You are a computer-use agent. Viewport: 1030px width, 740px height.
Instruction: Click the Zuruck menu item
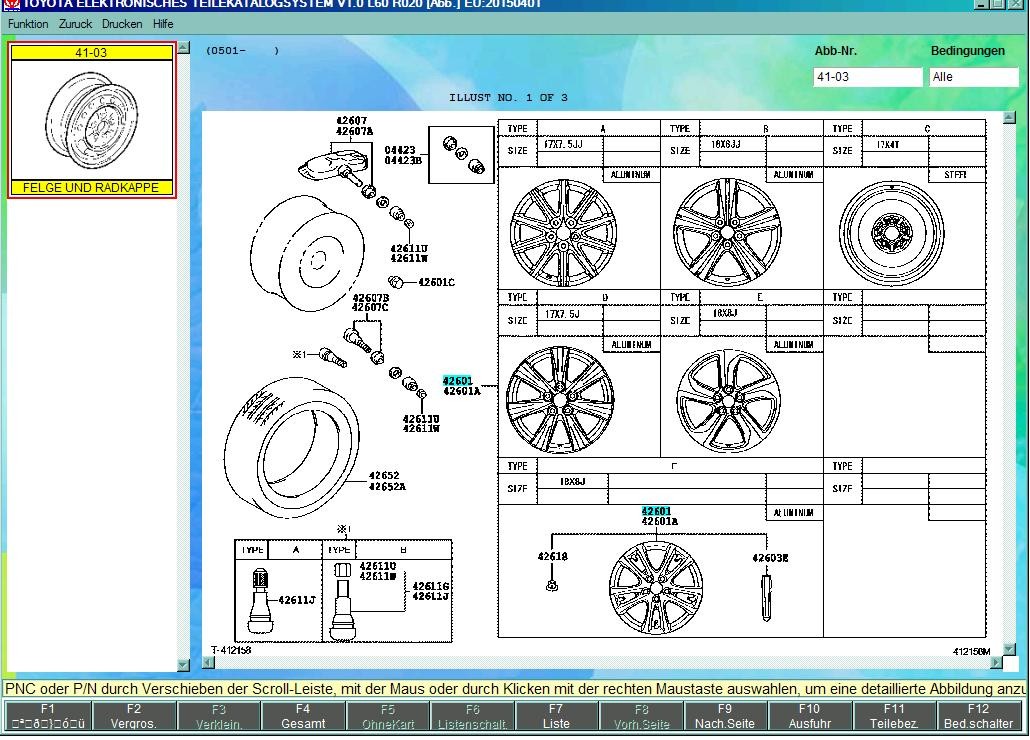coord(75,24)
